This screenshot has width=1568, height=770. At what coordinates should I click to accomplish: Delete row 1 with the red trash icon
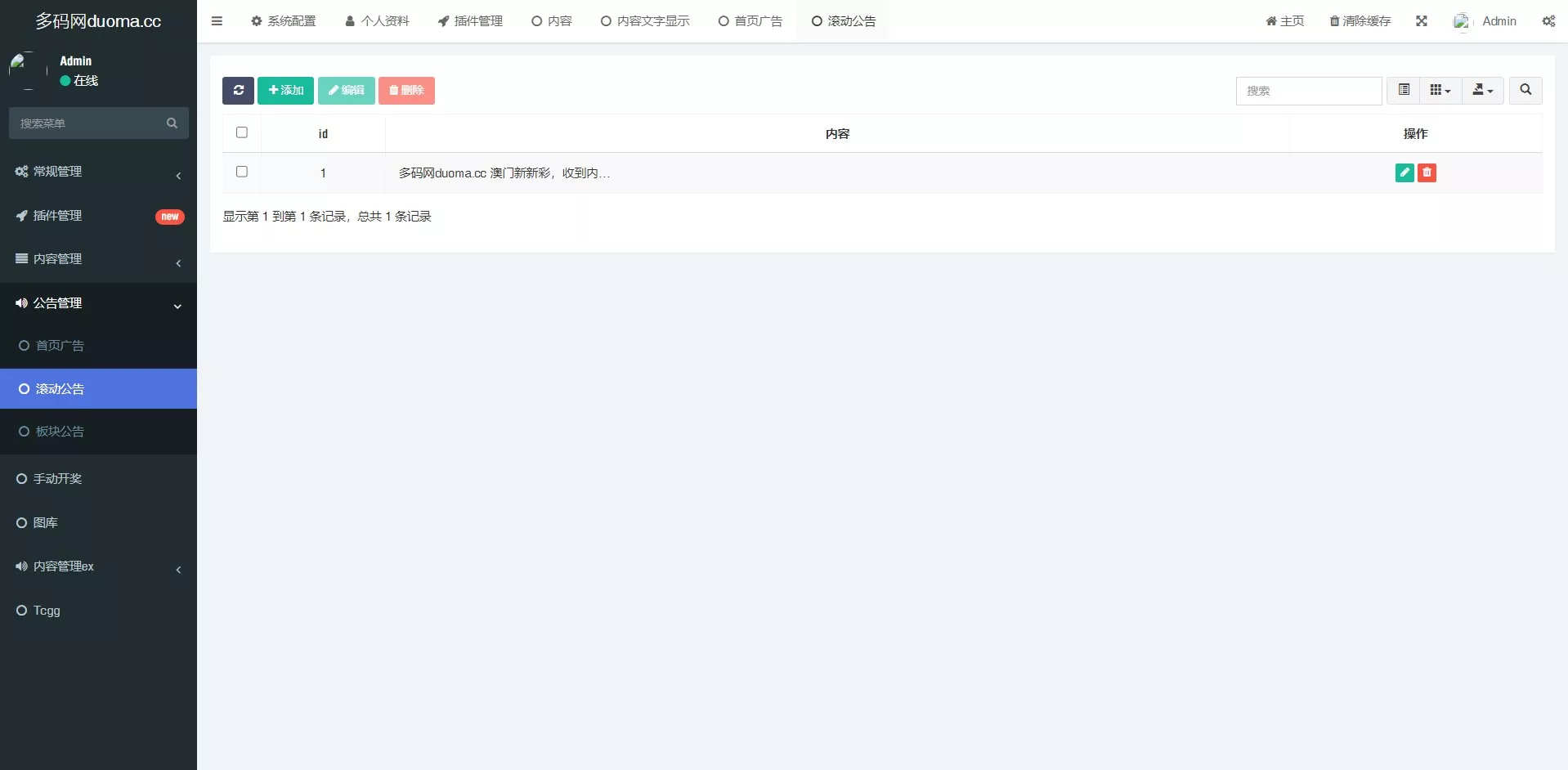coord(1427,172)
